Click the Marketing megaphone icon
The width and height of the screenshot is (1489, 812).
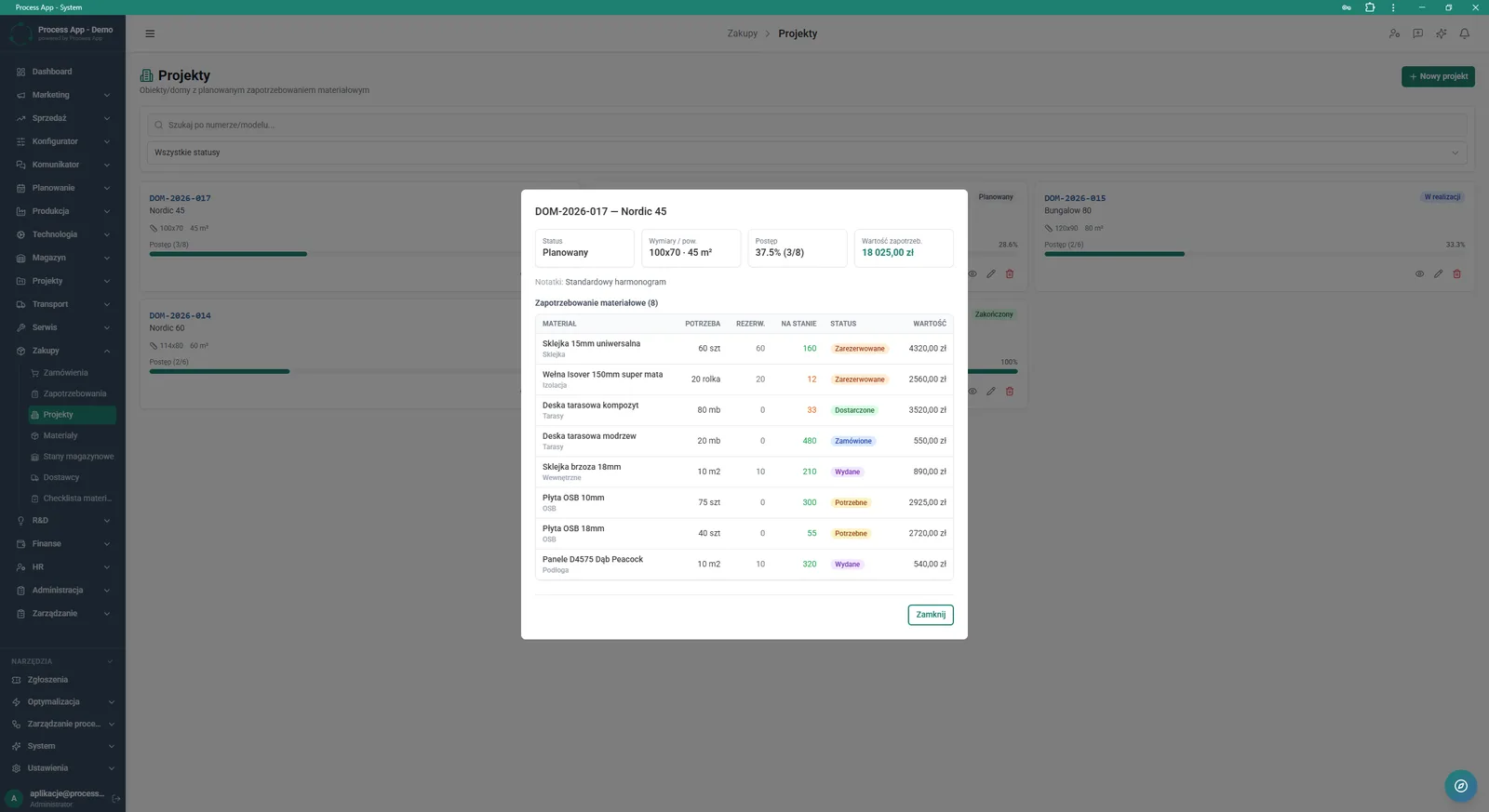pos(20,95)
